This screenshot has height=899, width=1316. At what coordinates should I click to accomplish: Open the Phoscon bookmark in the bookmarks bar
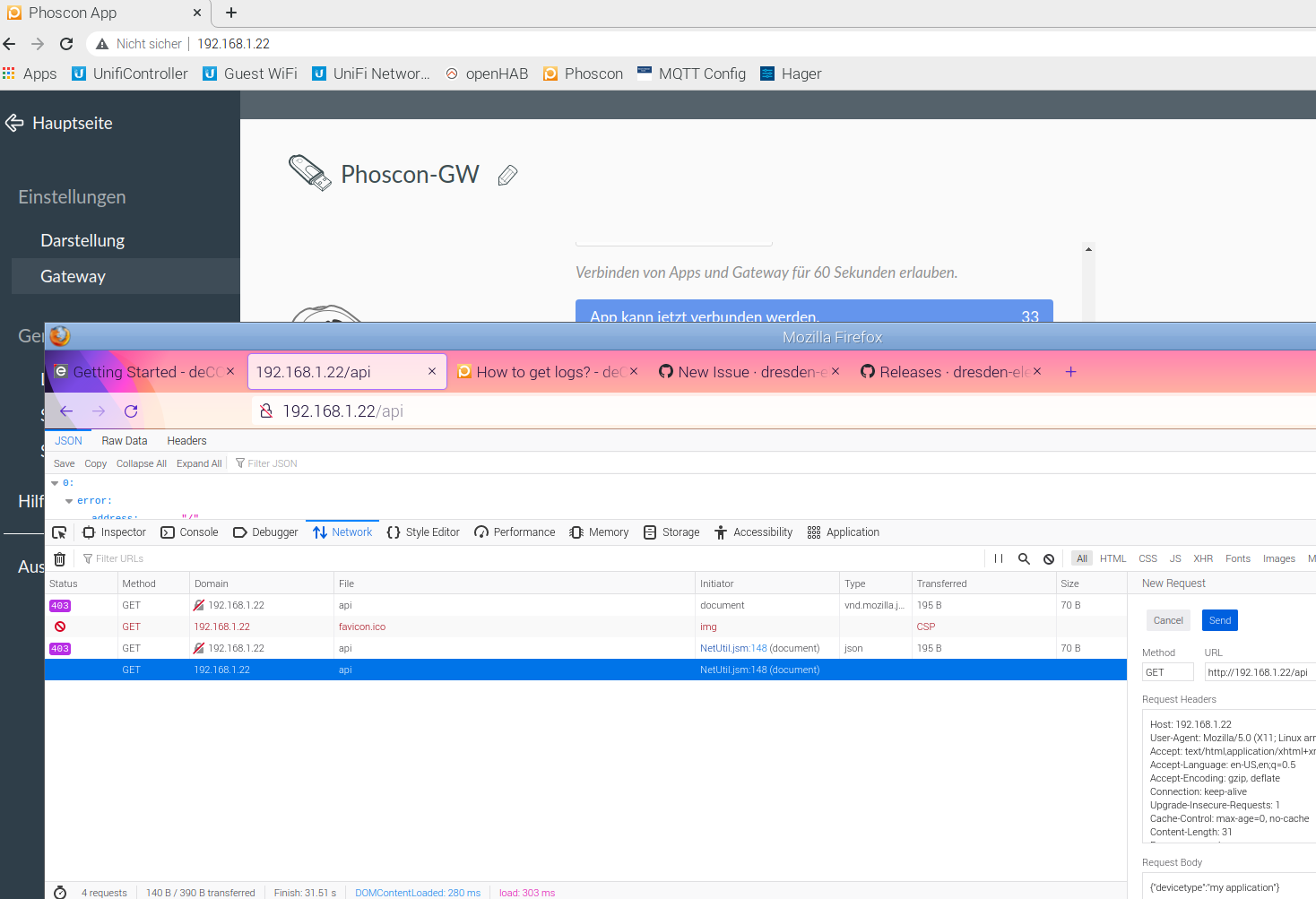582,73
